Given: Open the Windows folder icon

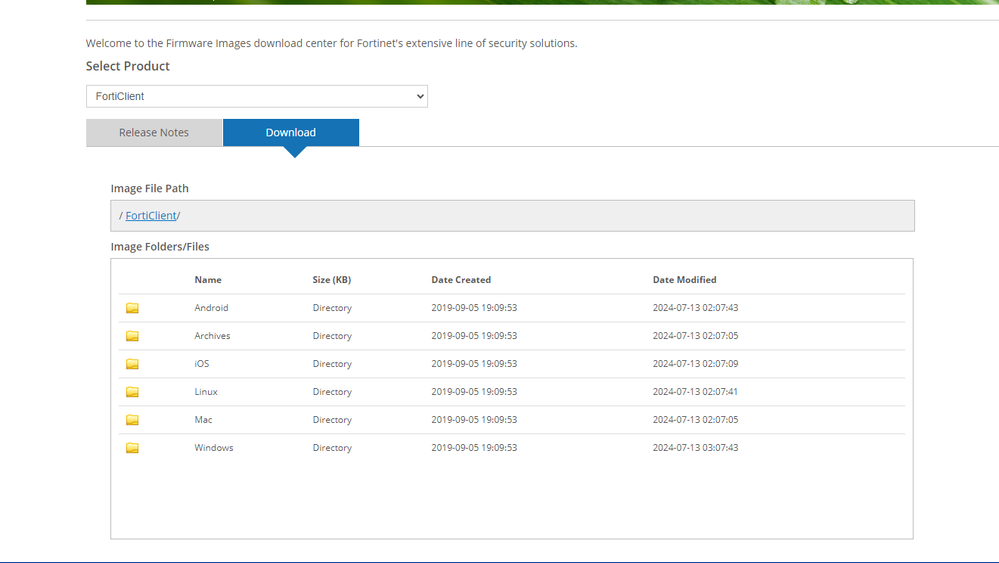Looking at the screenshot, I should tap(132, 448).
